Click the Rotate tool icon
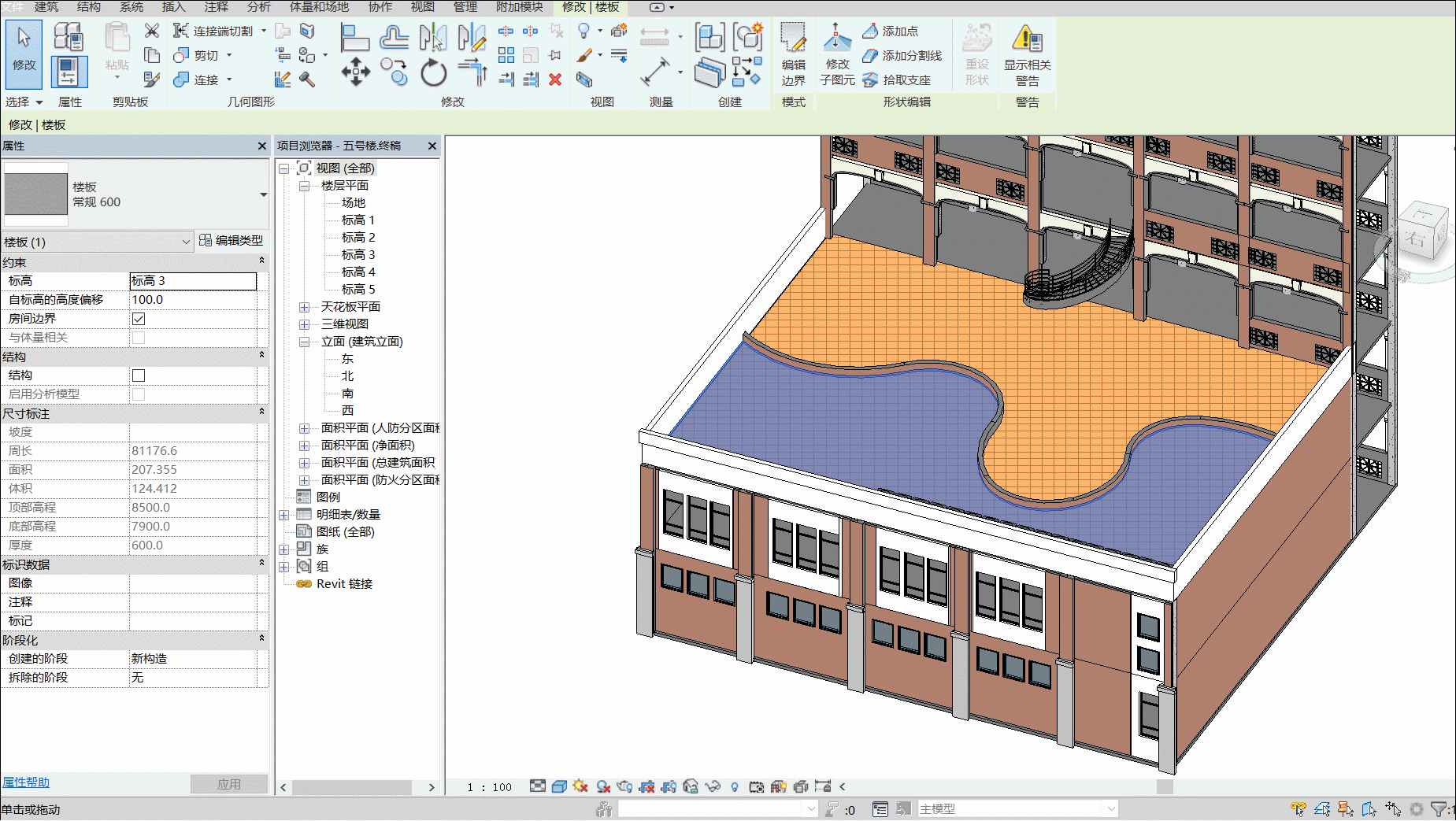The width and height of the screenshot is (1456, 821). [433, 72]
